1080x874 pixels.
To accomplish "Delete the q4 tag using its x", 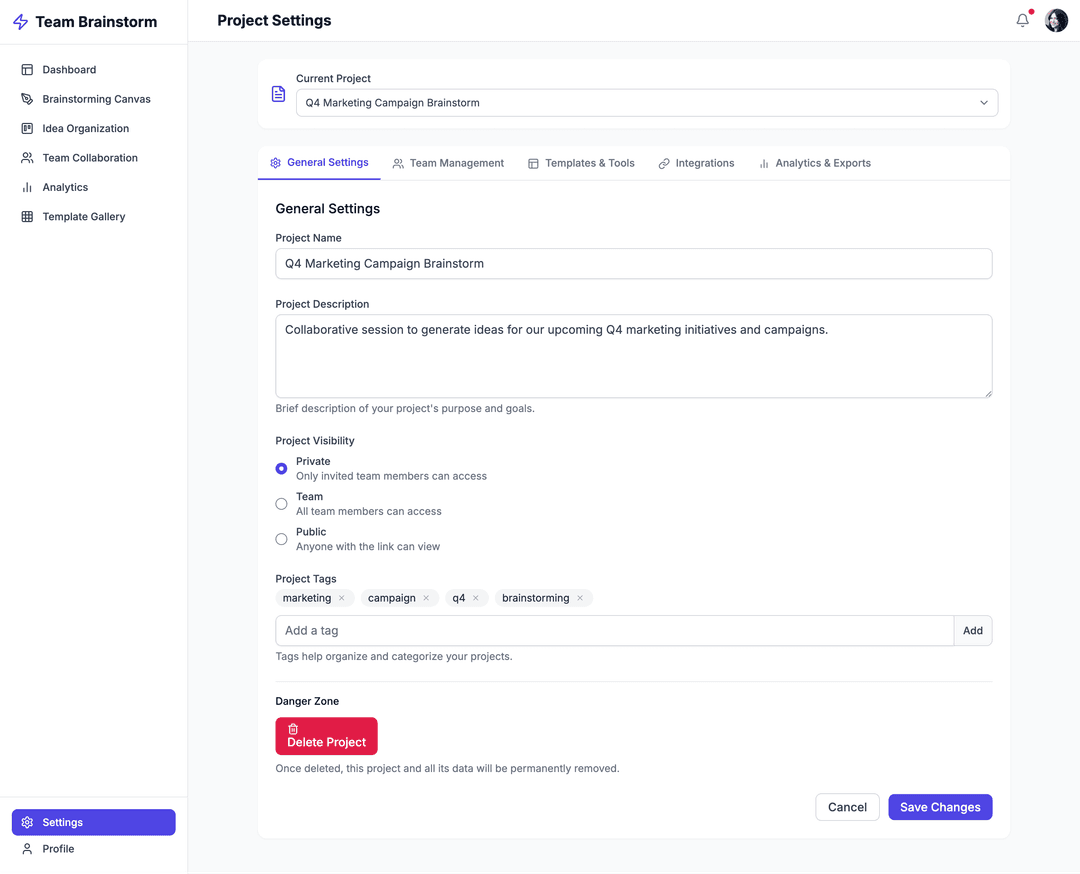I will 476,598.
